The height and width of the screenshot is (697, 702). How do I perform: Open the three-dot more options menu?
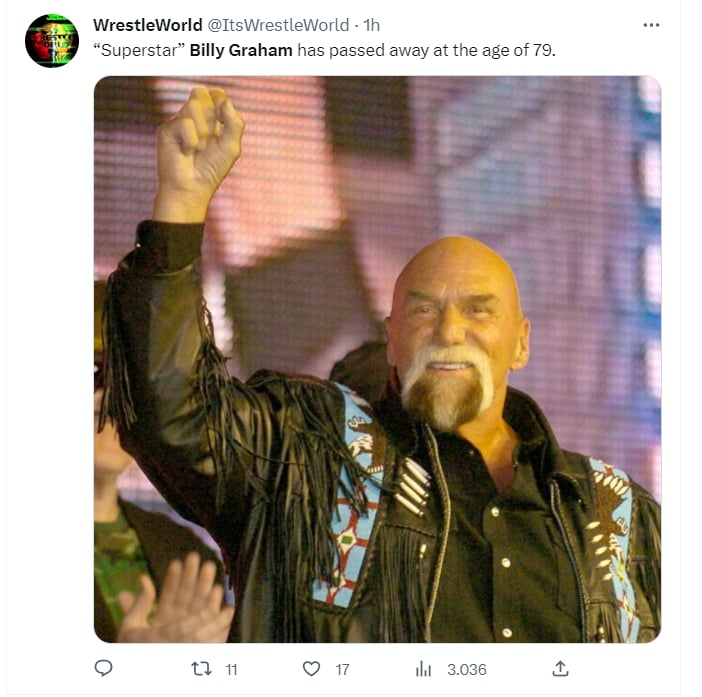[651, 25]
